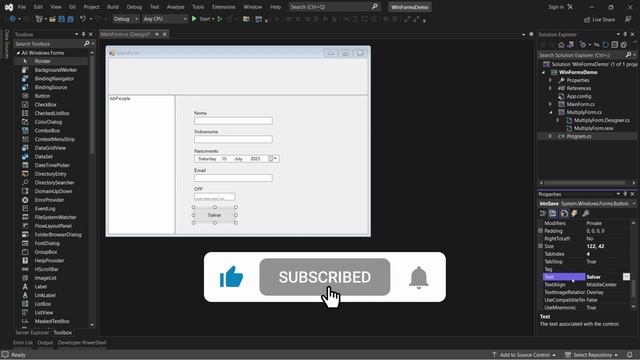The image size is (640, 360).
Task: Click the Feedback icon near Live Share
Action: pos(628,20)
